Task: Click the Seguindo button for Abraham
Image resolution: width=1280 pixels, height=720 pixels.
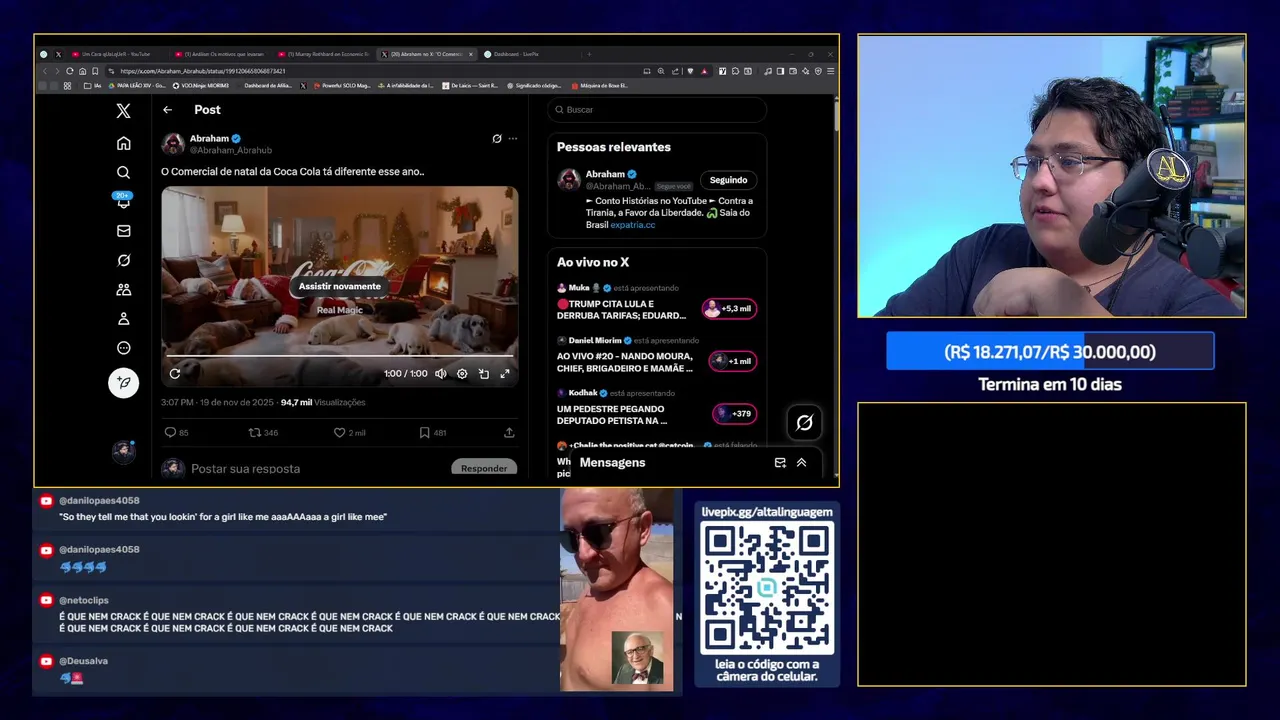Action: 728,180
